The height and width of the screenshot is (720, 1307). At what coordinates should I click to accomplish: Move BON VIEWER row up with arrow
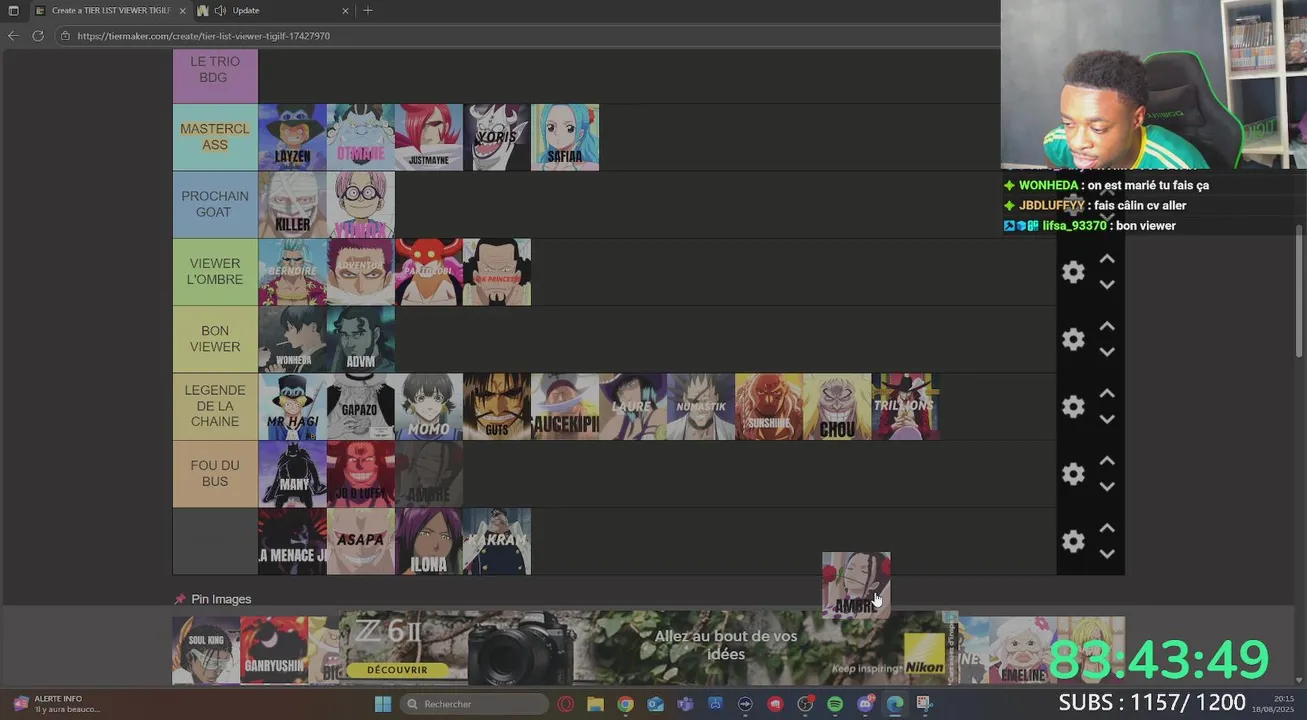click(x=1107, y=326)
